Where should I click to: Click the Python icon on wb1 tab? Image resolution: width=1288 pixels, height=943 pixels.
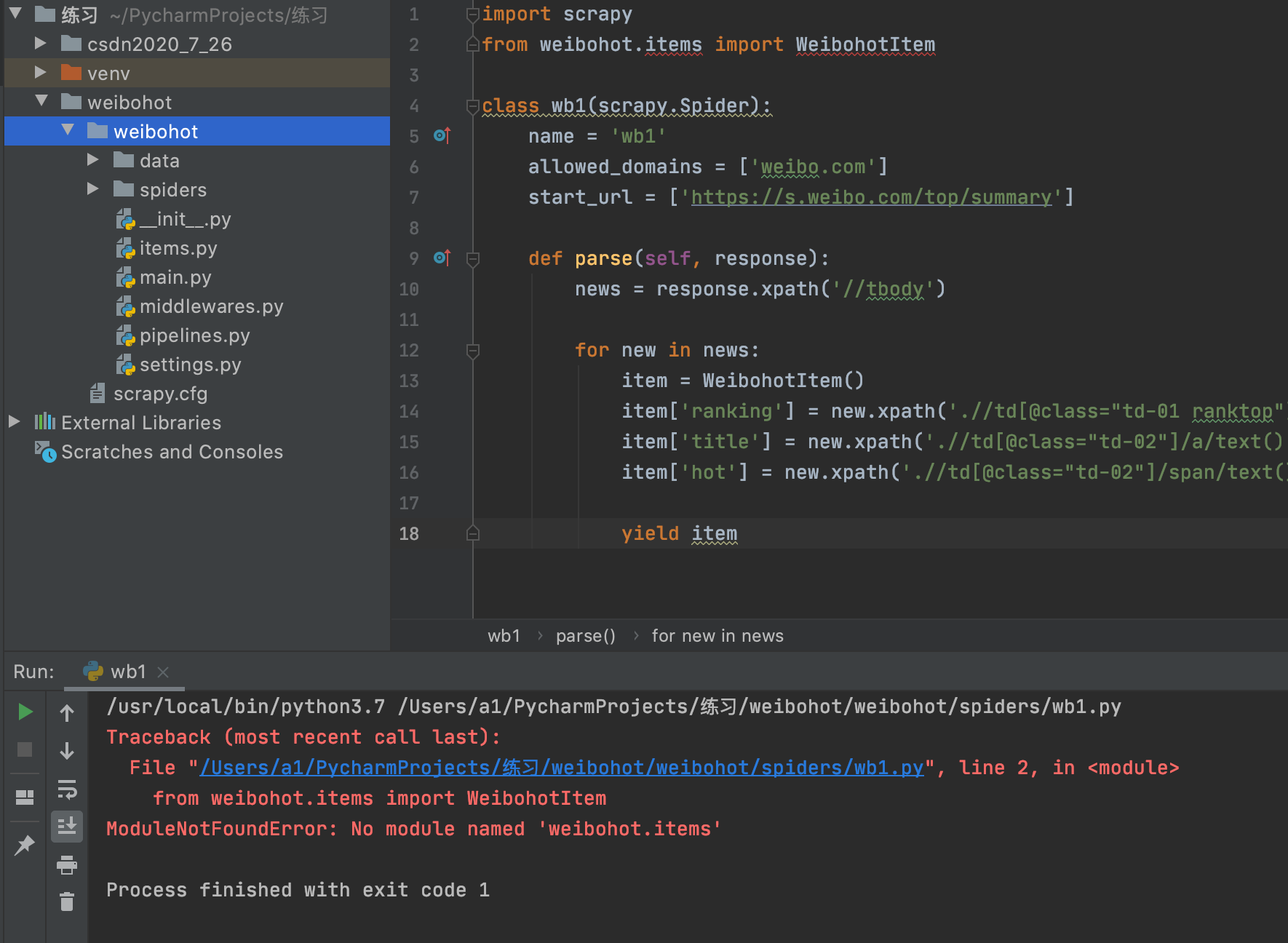point(93,671)
